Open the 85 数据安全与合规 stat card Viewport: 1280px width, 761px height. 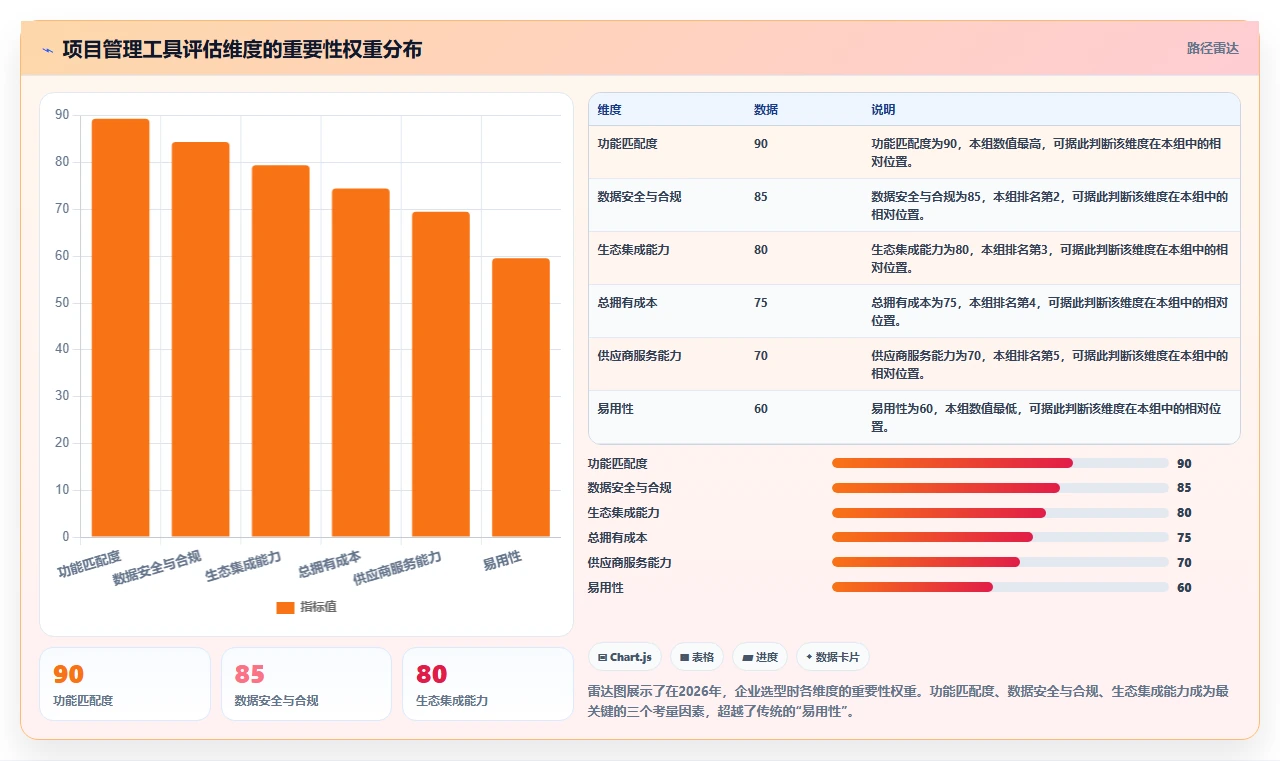[306, 684]
